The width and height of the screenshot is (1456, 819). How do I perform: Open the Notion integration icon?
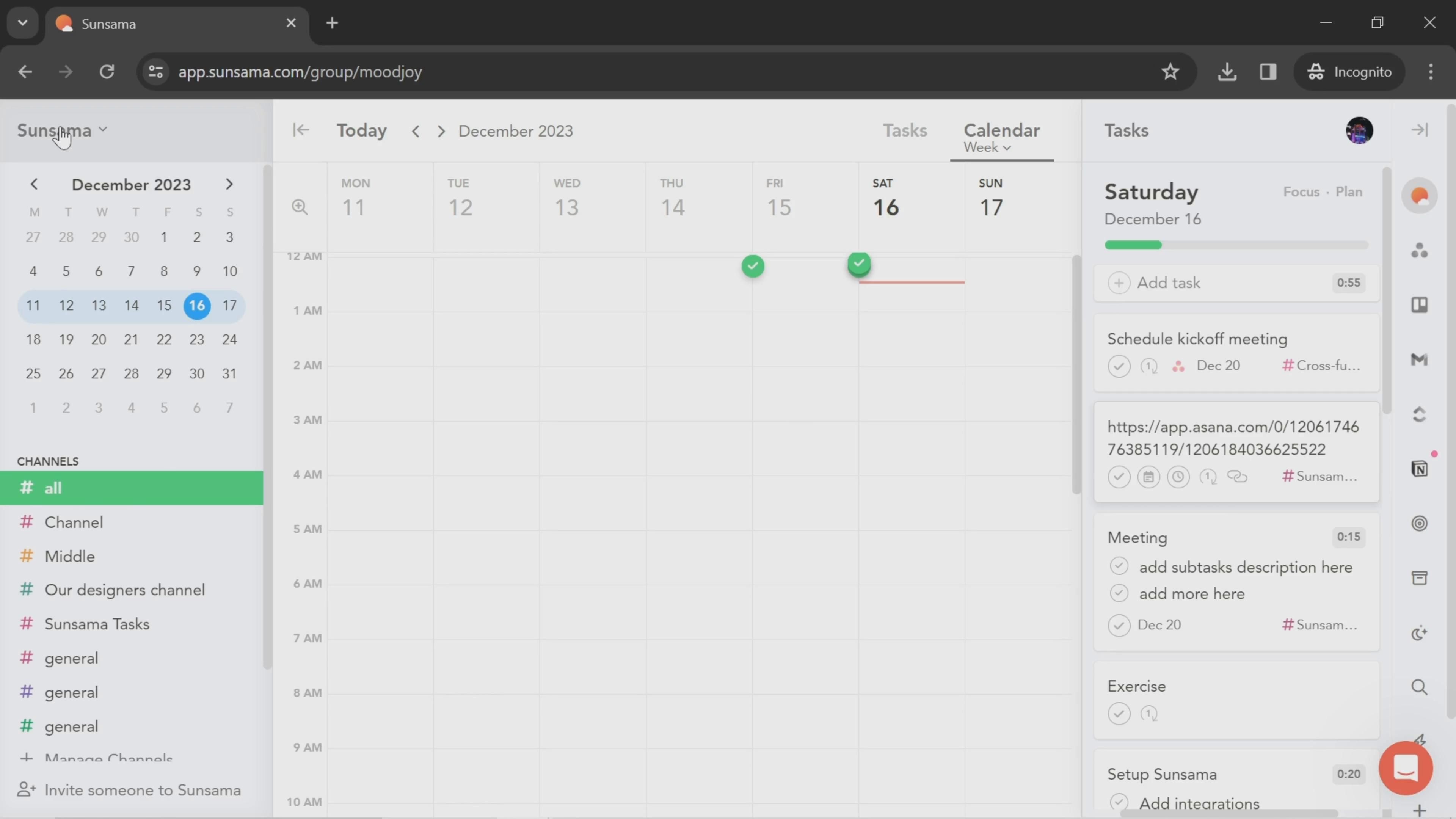pos(1419,469)
